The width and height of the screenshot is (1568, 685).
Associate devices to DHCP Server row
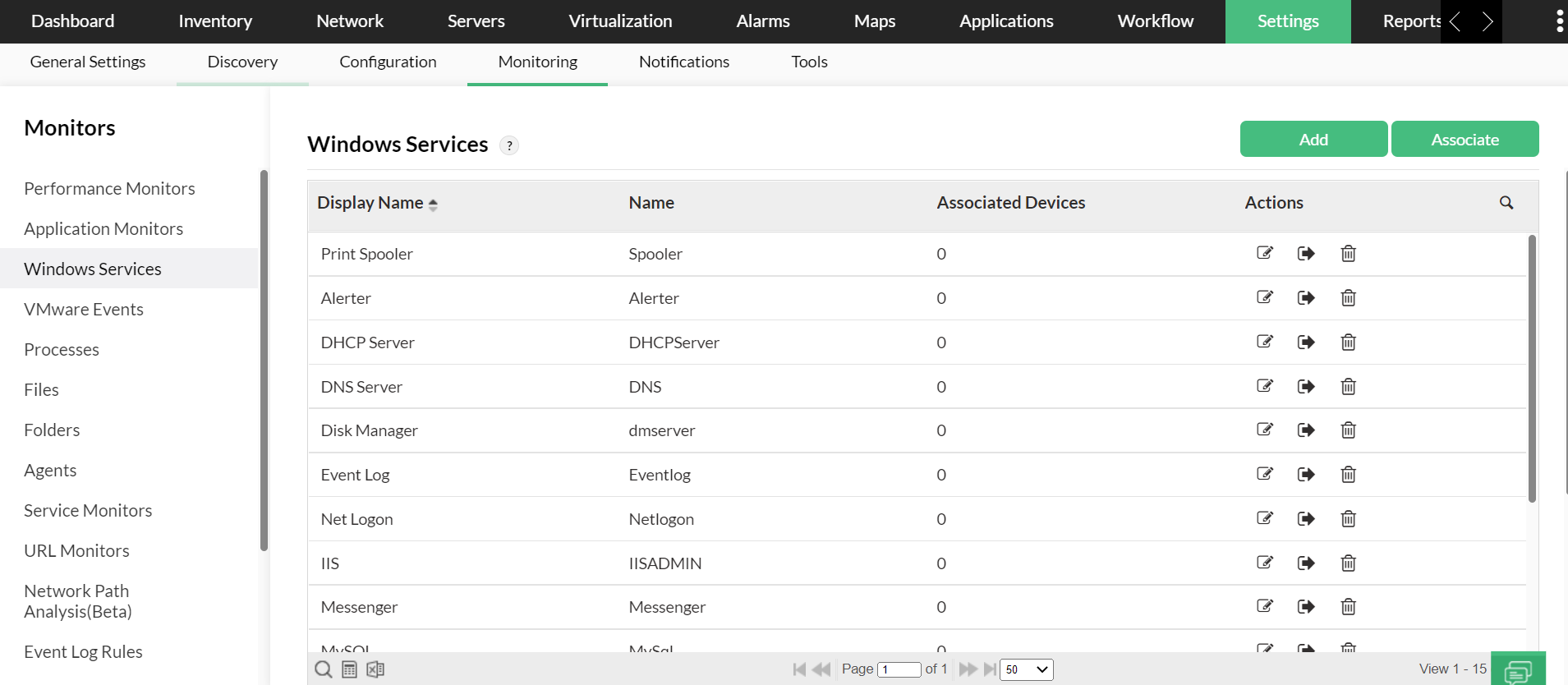click(x=1306, y=342)
